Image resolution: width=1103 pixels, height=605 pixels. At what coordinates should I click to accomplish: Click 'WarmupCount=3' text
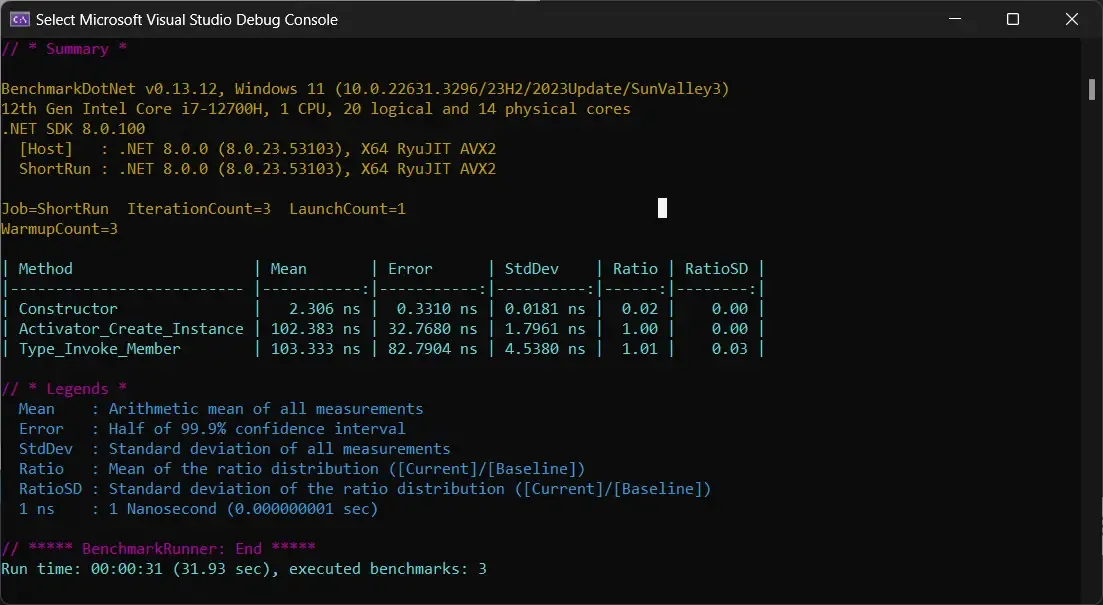point(60,229)
